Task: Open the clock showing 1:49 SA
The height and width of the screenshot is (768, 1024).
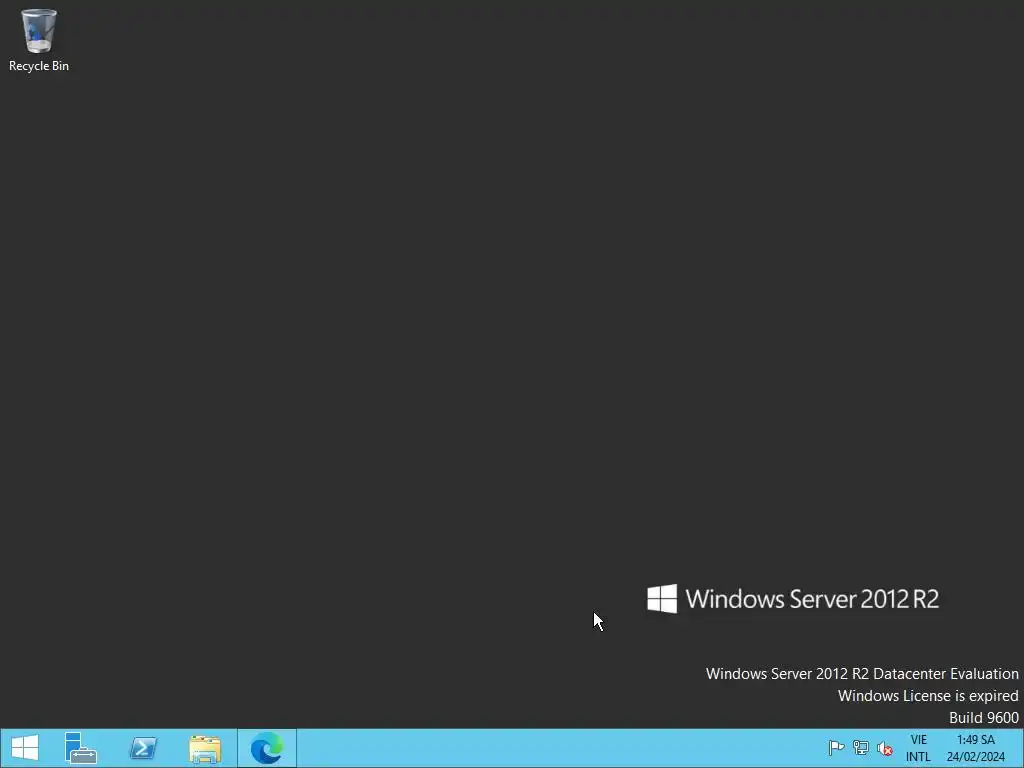Action: (x=976, y=748)
